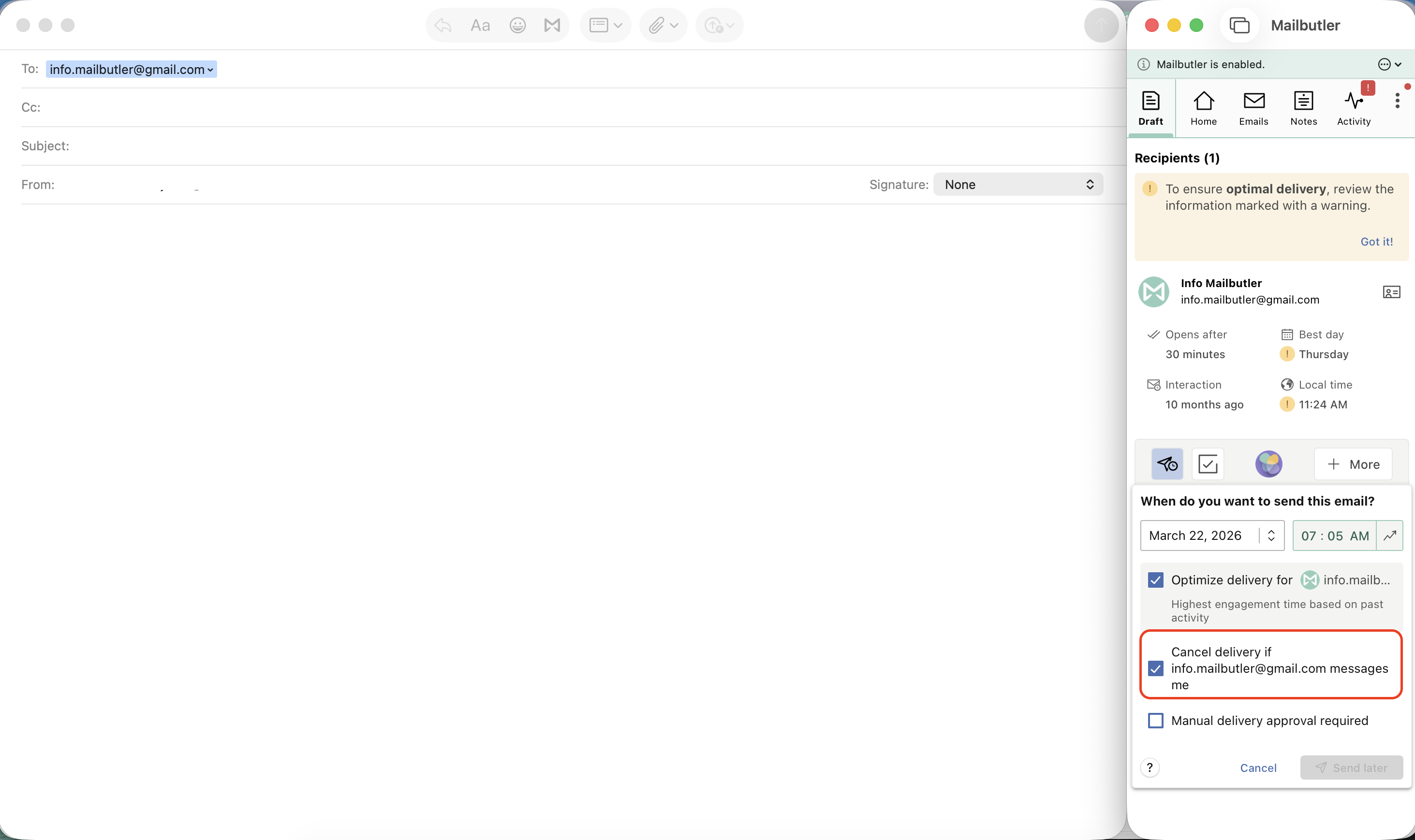
Task: Click the Local time globe icon
Action: pos(1287,385)
